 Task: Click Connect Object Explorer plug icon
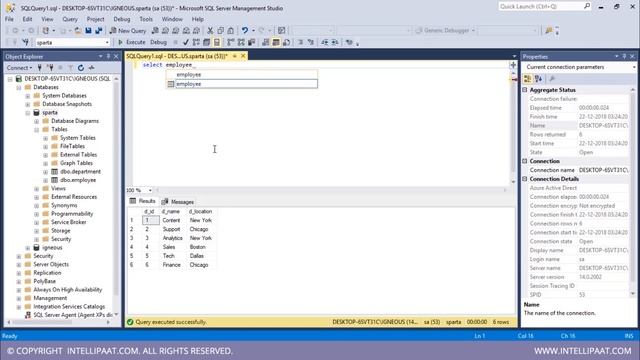point(40,68)
